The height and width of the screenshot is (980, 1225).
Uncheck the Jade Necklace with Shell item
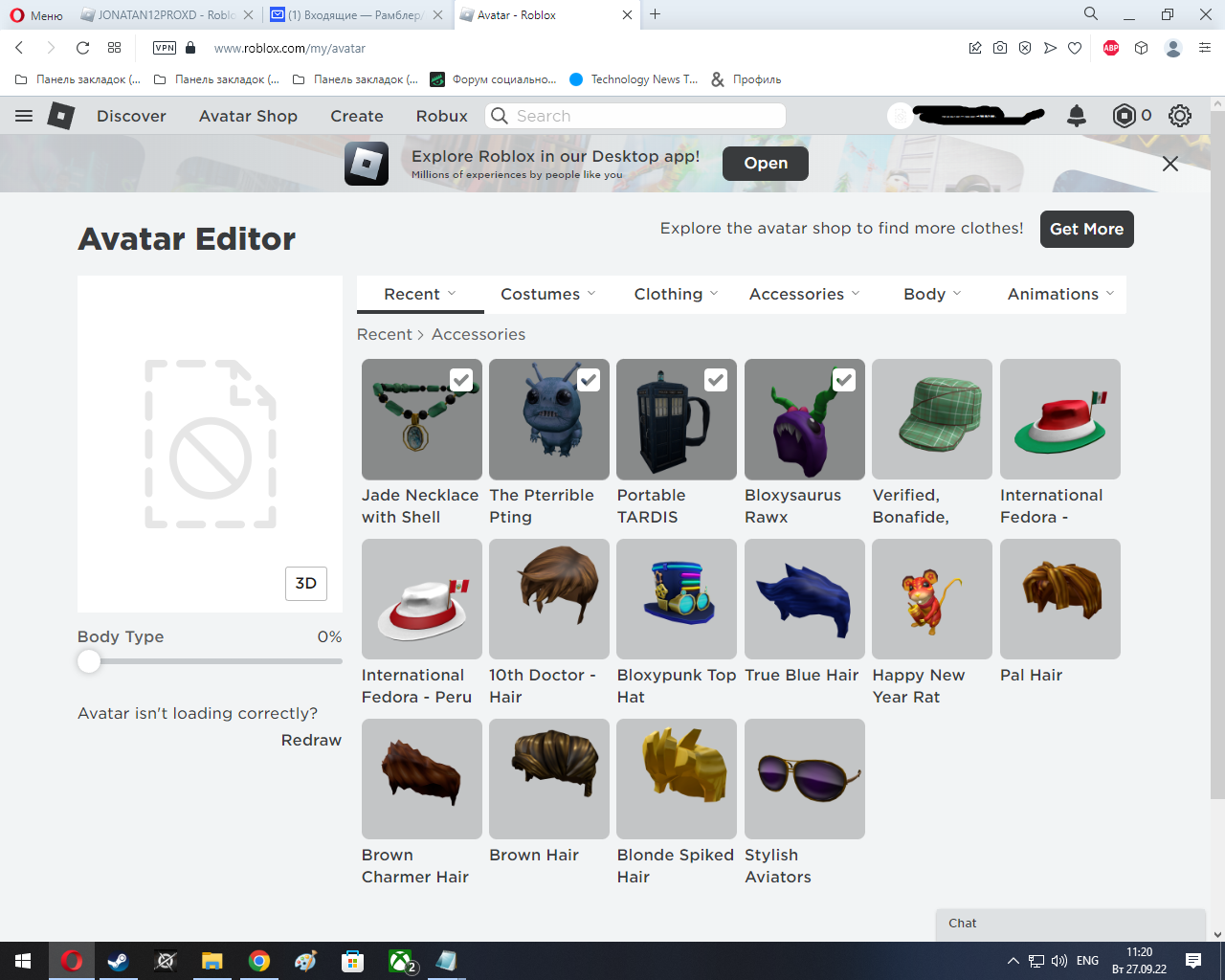point(461,380)
